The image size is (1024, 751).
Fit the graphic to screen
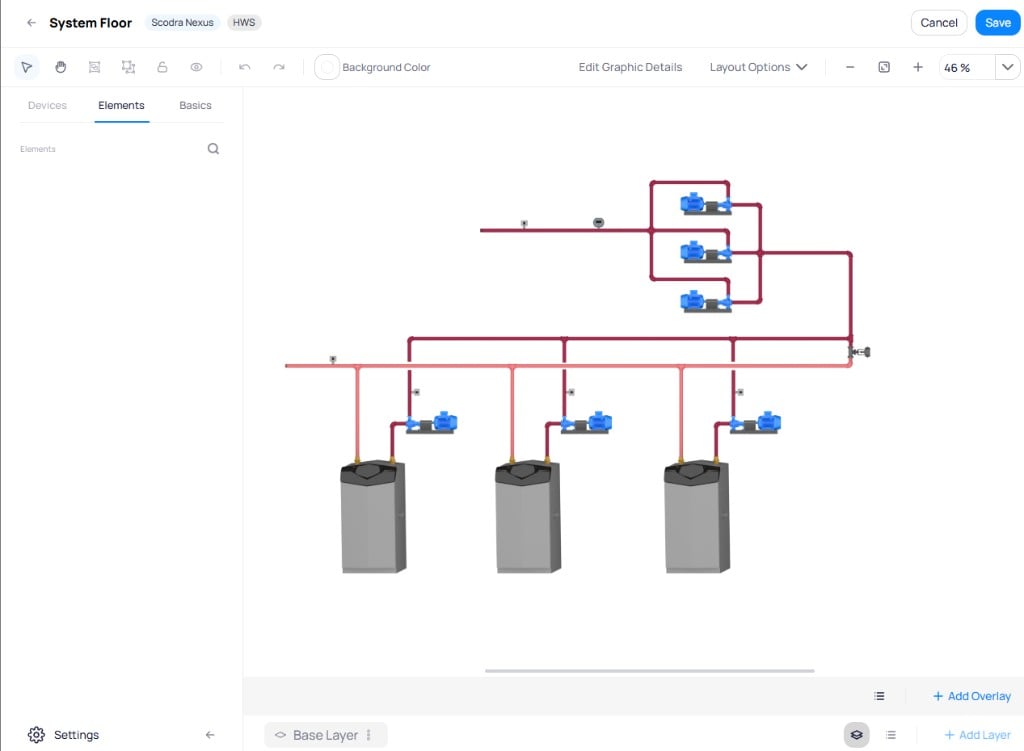tap(884, 67)
